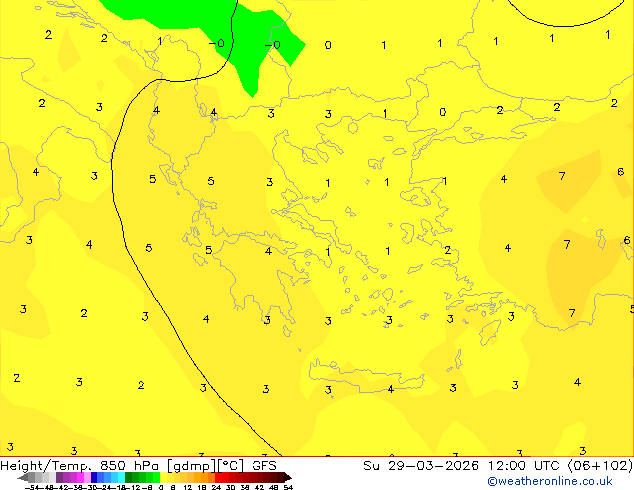Pick the light pink legend swatch
Viewport: 634px width, 490px height.
87,477
